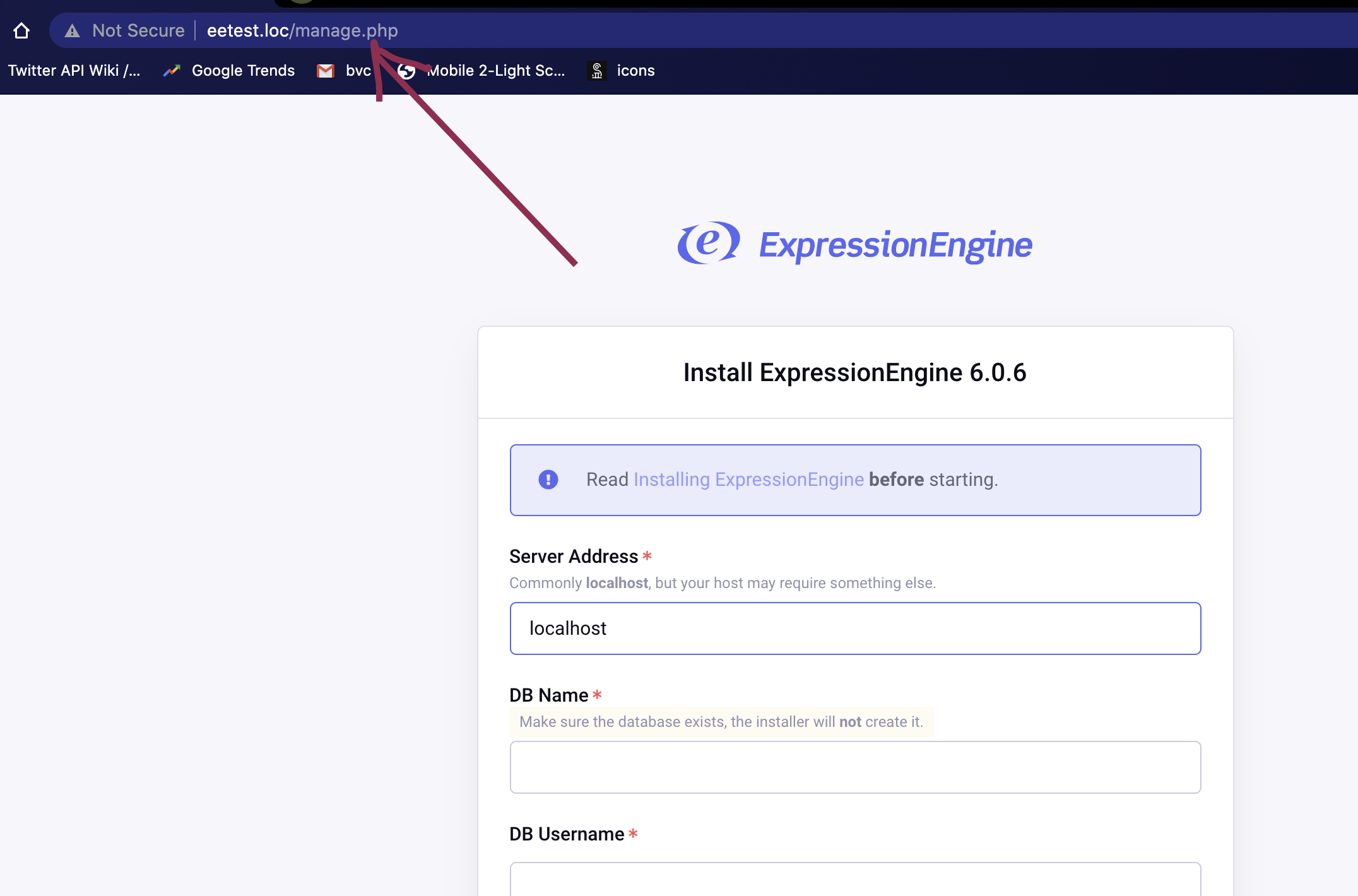The height and width of the screenshot is (896, 1358).
Task: Click the browser Home icon
Action: pyautogui.click(x=21, y=30)
